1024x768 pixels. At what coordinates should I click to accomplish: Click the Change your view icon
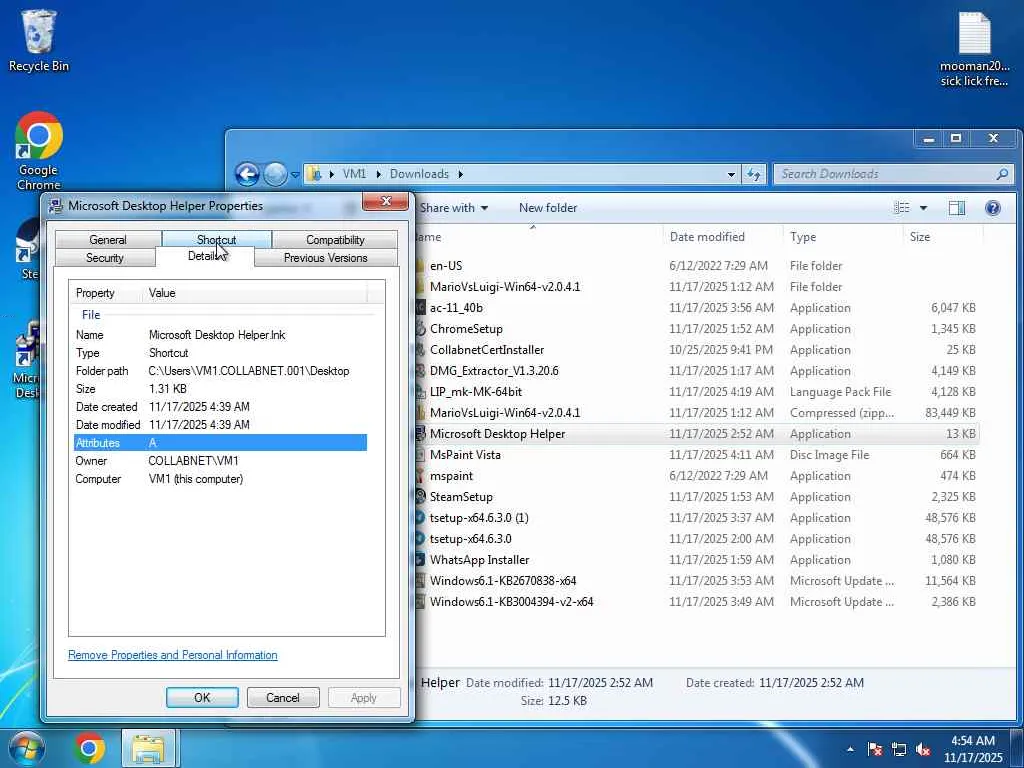(x=902, y=208)
